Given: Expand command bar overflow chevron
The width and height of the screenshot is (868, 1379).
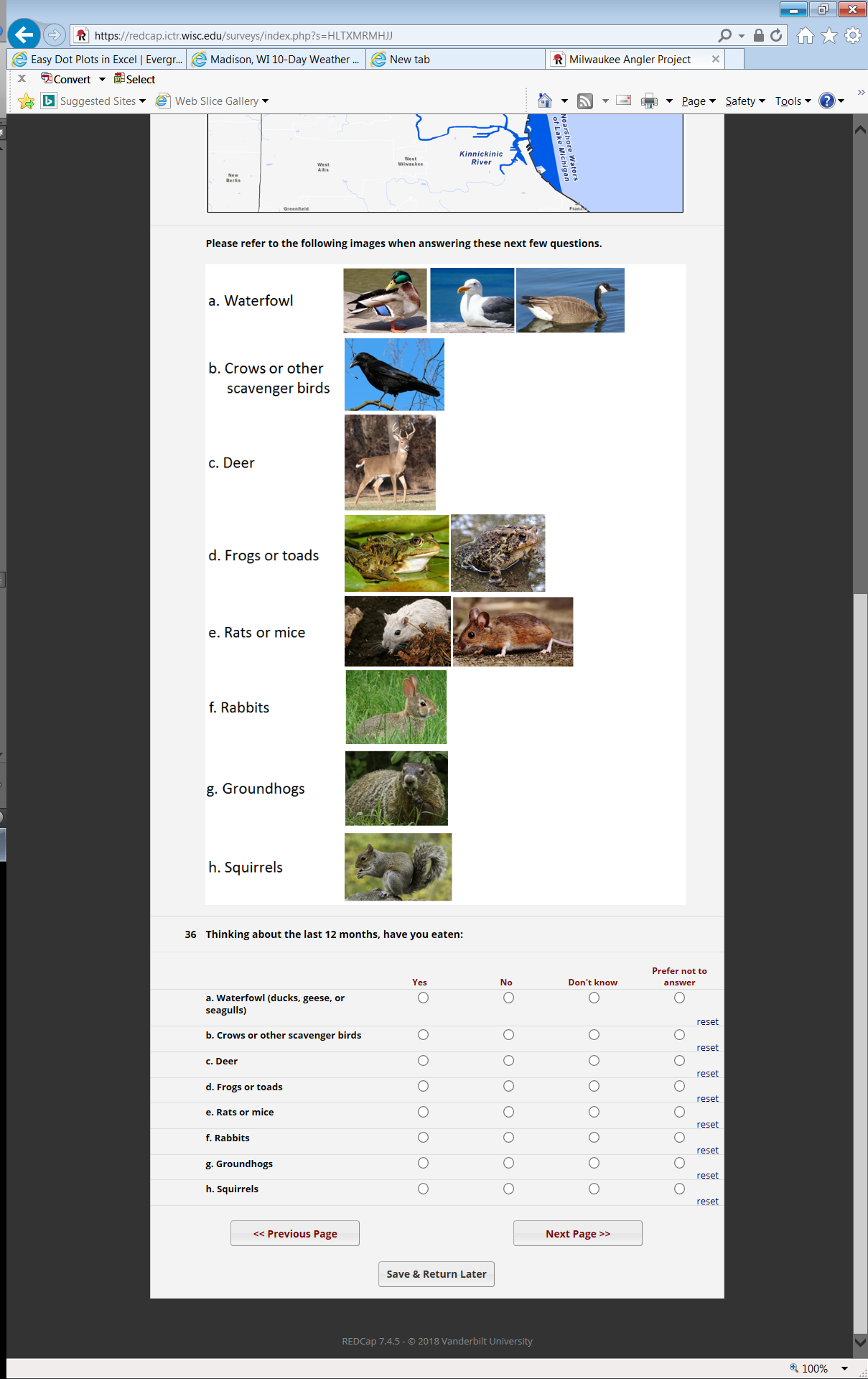Looking at the screenshot, I should coord(861,93).
